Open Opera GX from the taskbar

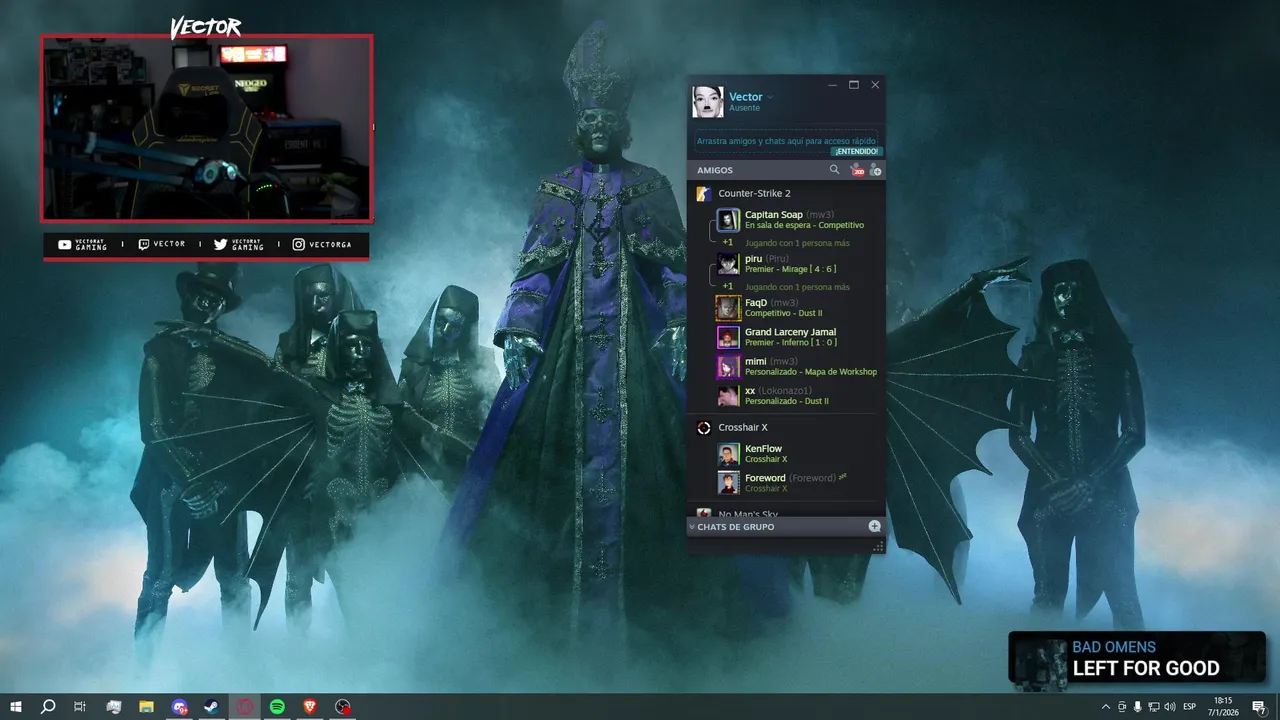point(245,706)
